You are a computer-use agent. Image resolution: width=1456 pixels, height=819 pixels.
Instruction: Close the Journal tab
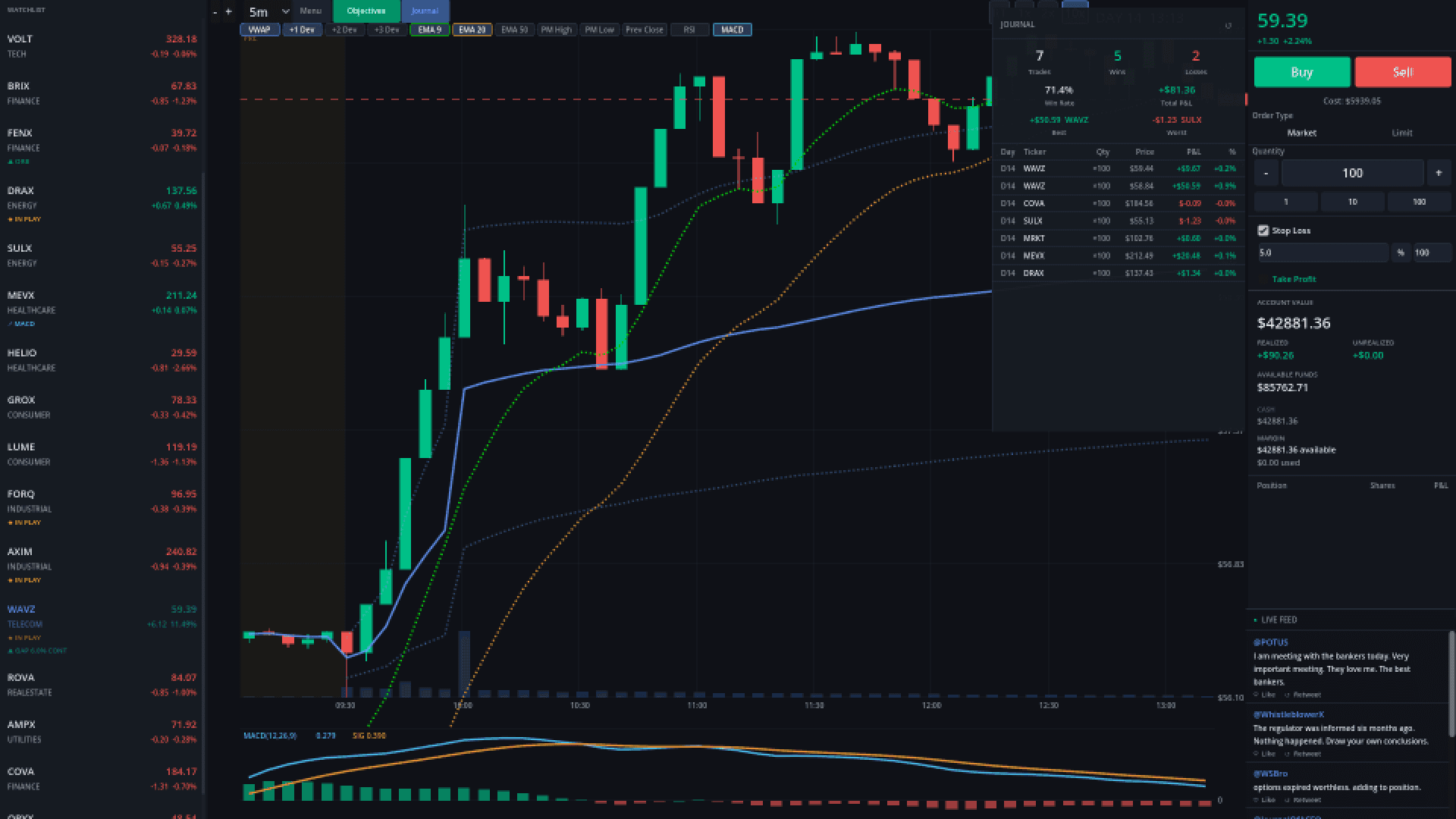pyautogui.click(x=425, y=11)
